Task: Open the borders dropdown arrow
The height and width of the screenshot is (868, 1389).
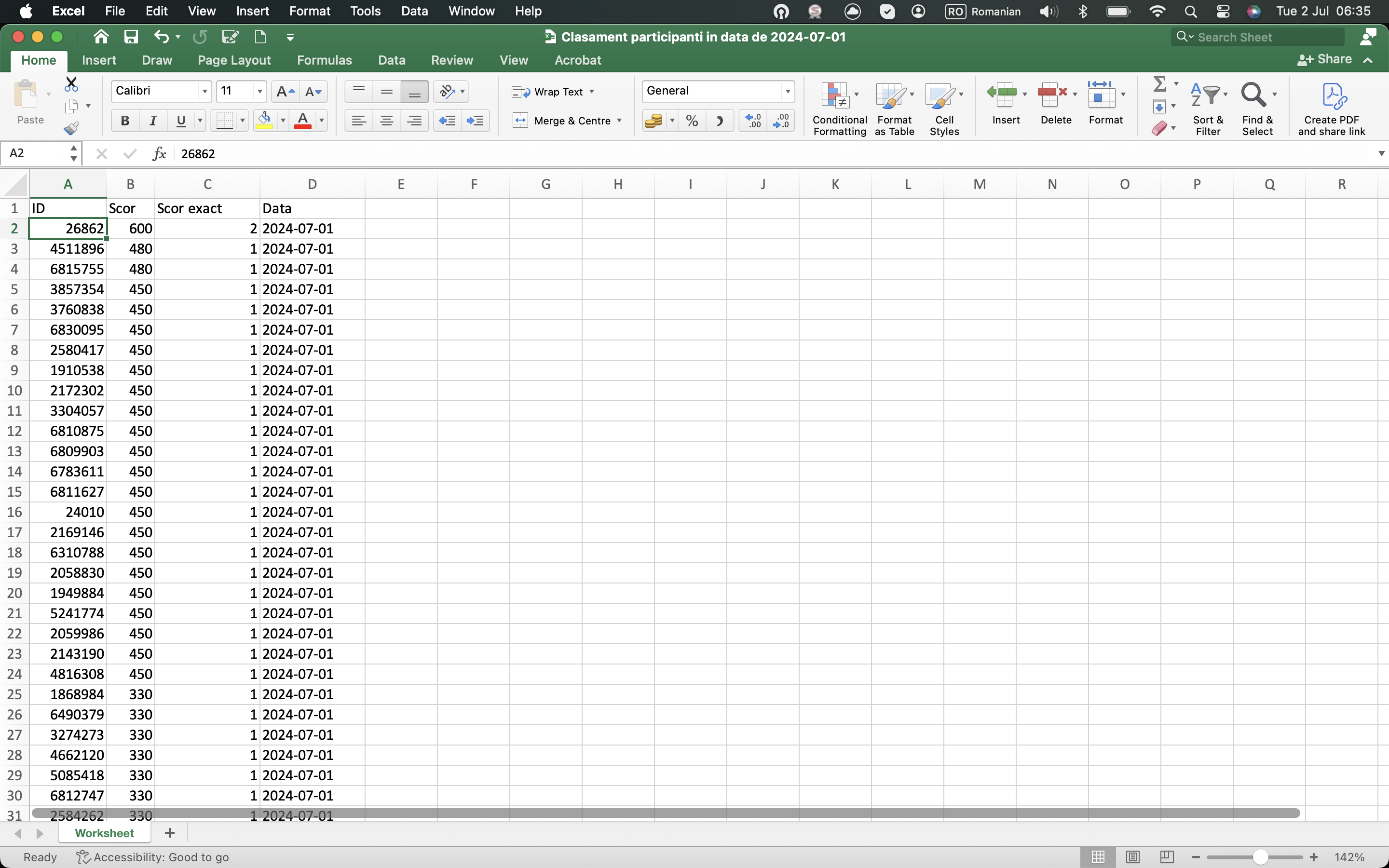Action: point(242,121)
